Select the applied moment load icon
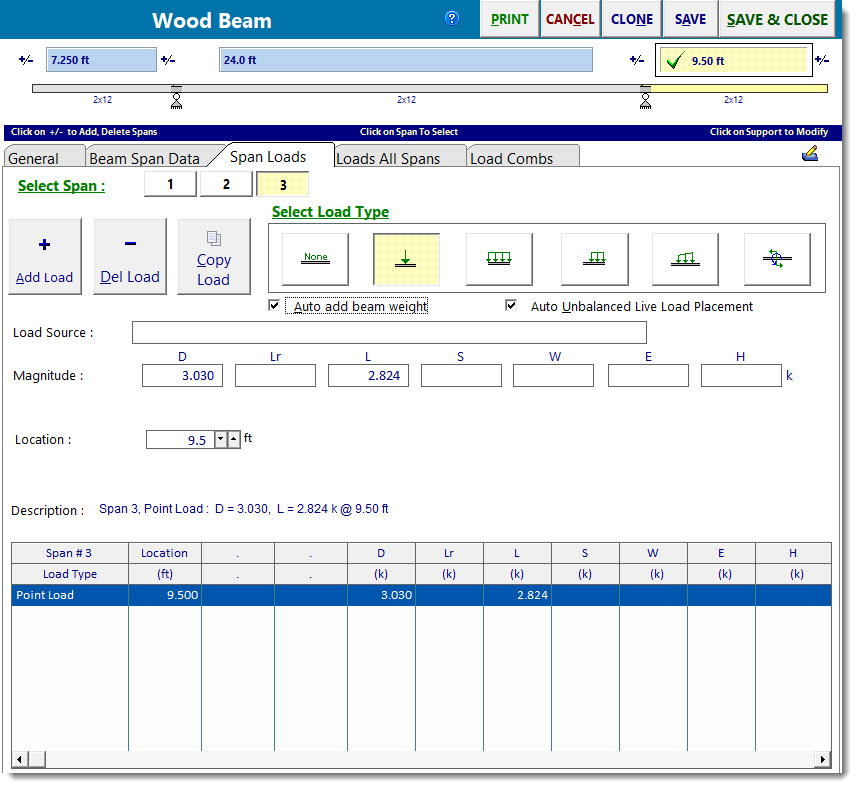Screen dimensions: 857x788 (777, 259)
